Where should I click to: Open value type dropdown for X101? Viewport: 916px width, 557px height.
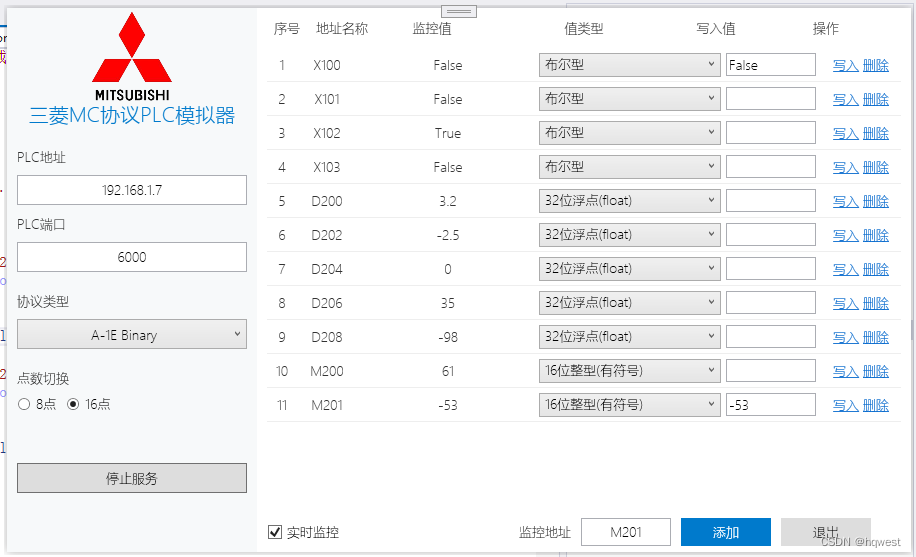pos(629,99)
